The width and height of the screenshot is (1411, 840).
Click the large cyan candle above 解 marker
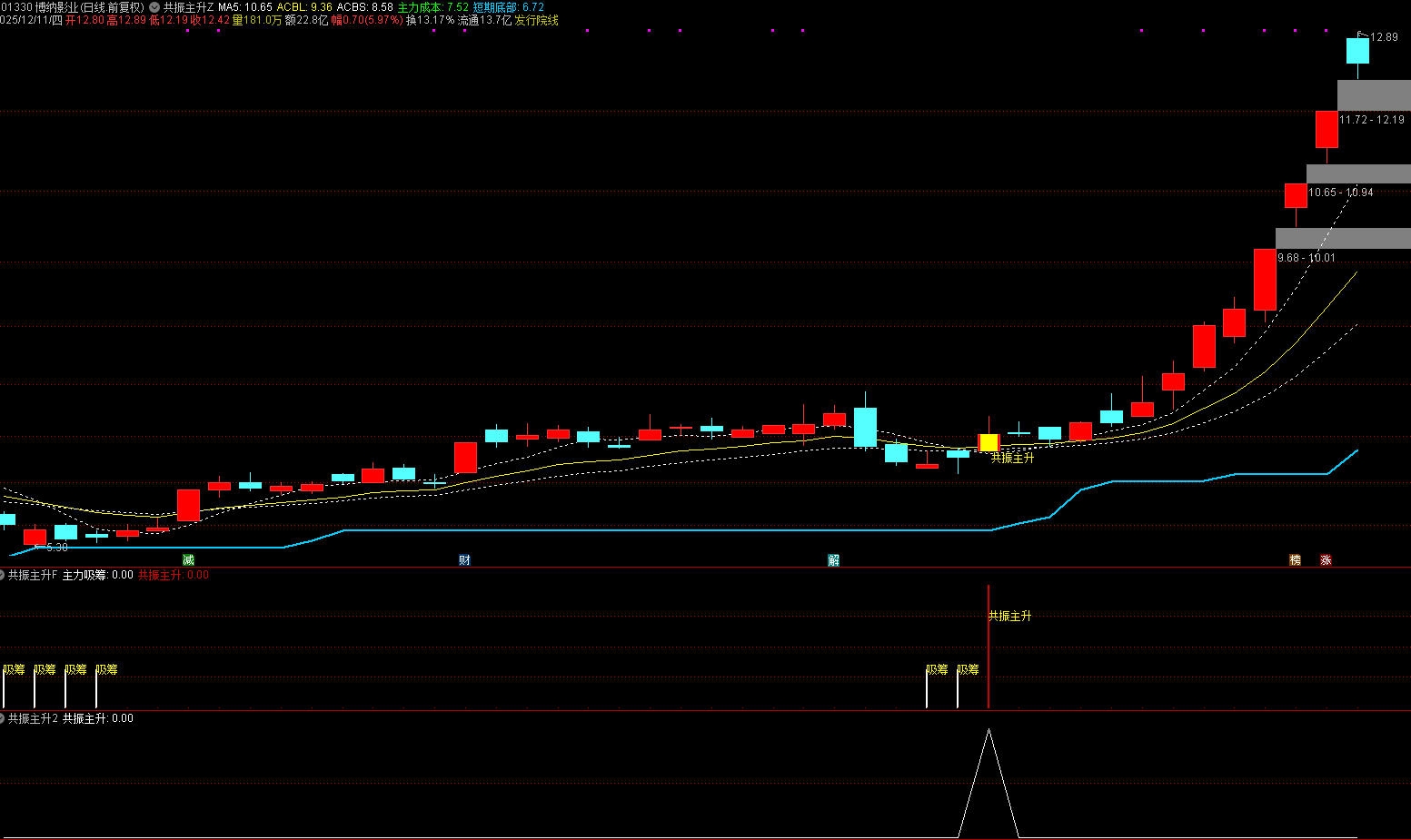[x=865, y=427]
